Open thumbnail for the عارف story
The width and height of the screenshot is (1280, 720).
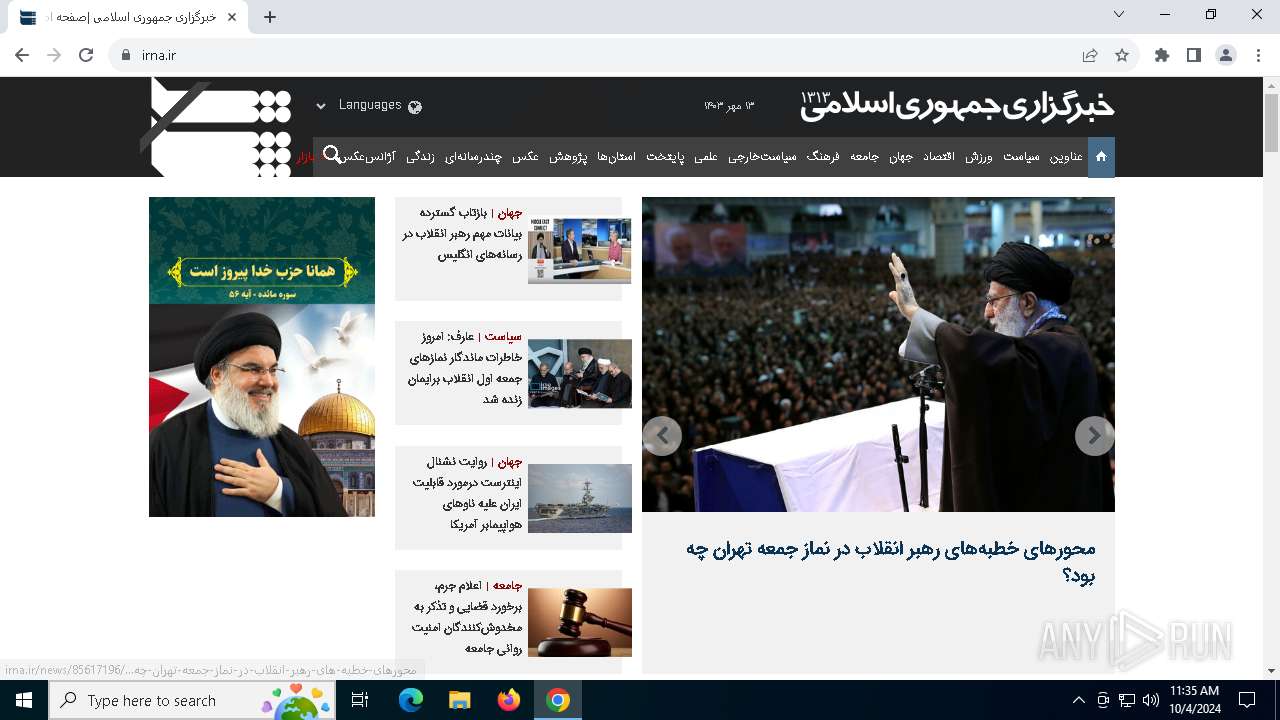click(580, 374)
